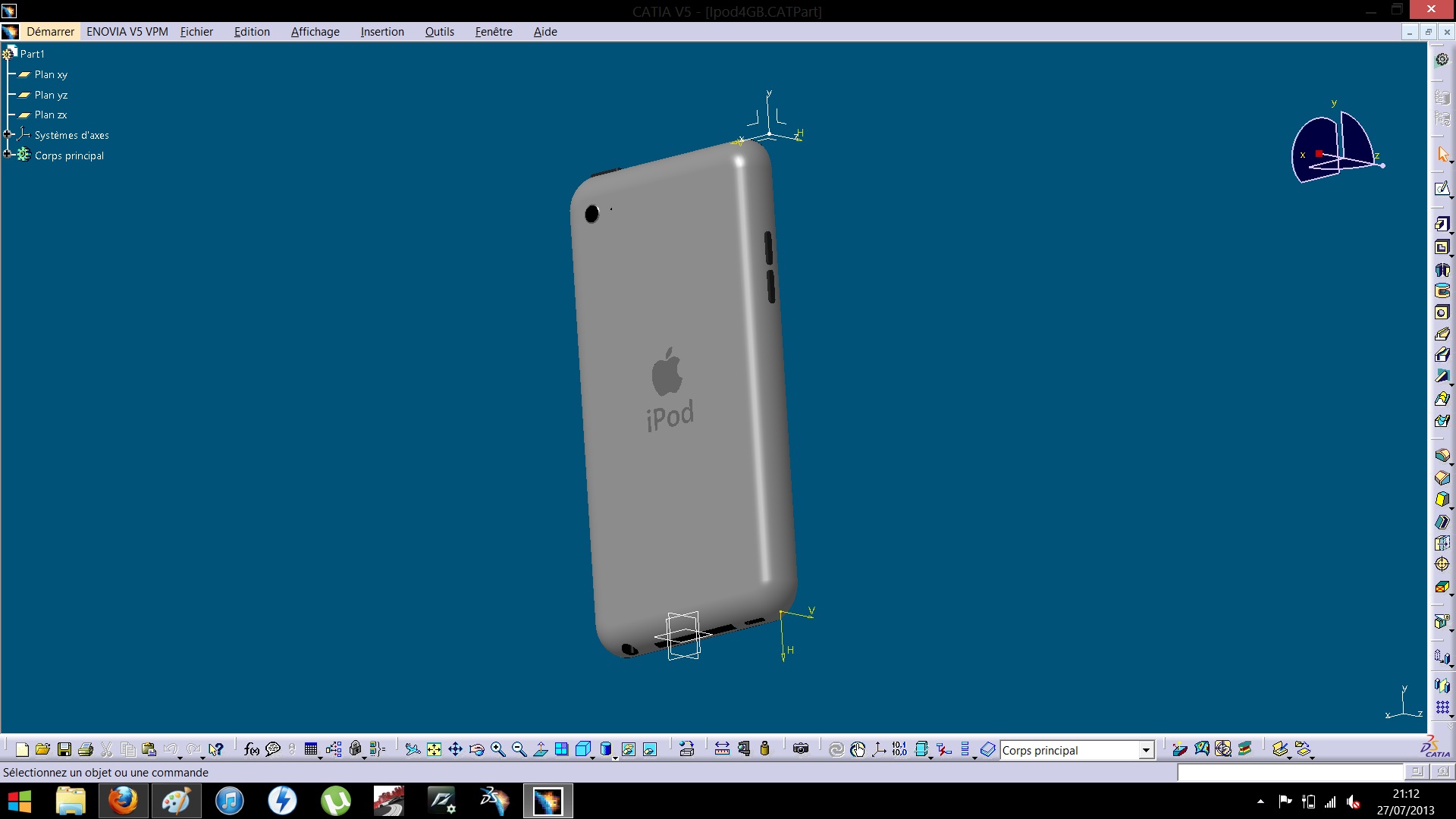Image resolution: width=1456 pixels, height=819 pixels.
Task: Open the isometric view cube icon
Action: [582, 750]
